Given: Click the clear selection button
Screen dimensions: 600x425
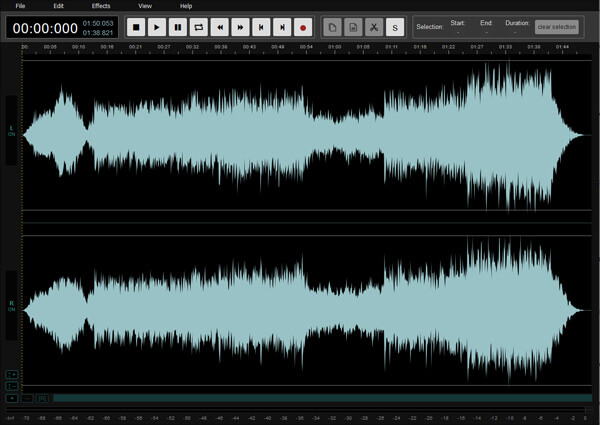Looking at the screenshot, I should pos(557,27).
